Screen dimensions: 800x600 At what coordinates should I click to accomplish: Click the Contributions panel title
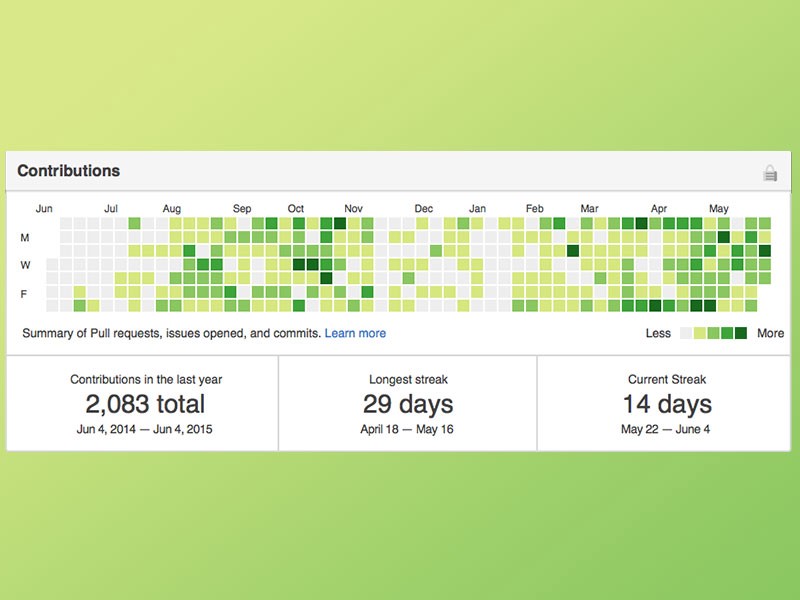[x=68, y=171]
